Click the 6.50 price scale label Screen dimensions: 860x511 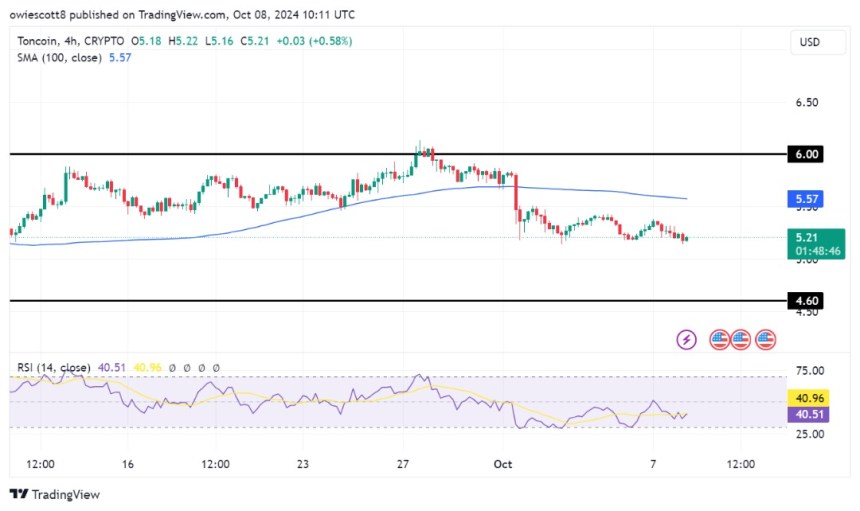point(805,103)
